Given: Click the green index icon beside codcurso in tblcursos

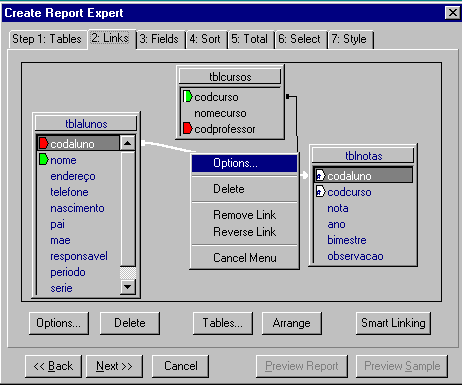Looking at the screenshot, I should [188, 97].
